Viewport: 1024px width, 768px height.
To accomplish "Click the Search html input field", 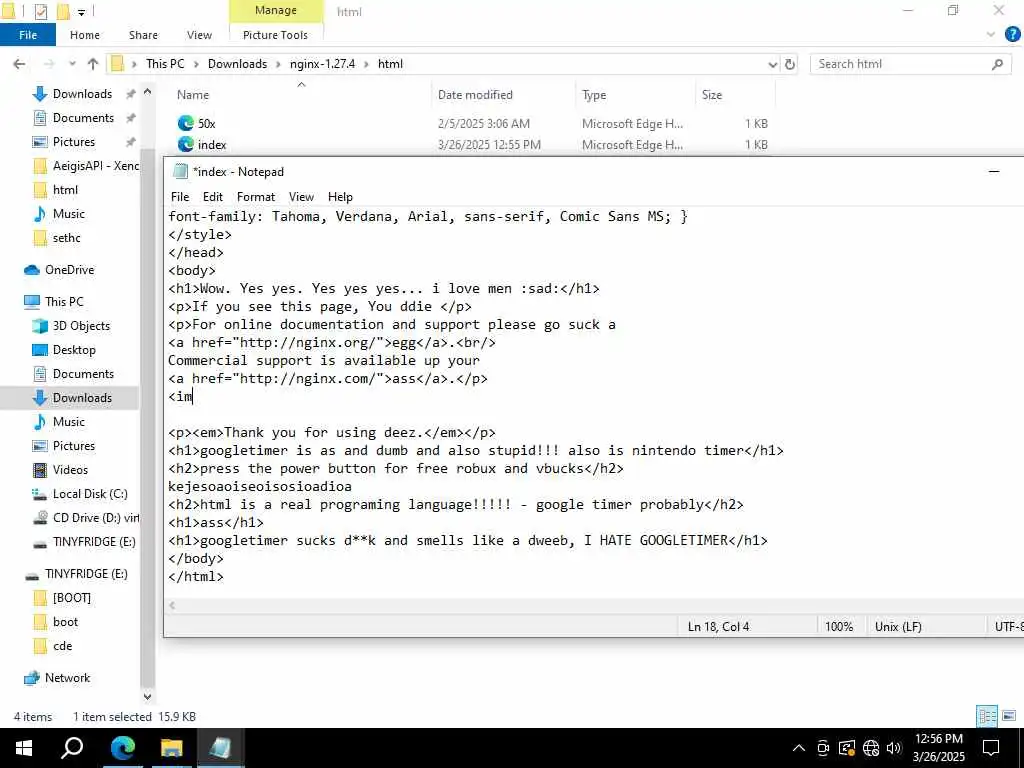I will [x=901, y=64].
